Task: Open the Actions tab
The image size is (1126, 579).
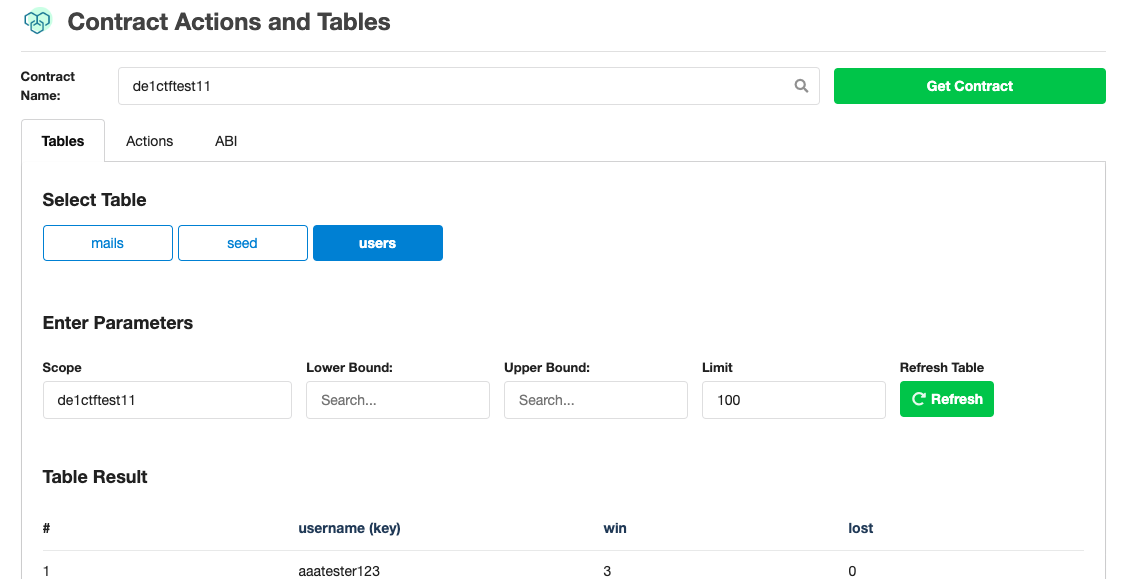Action: (x=150, y=141)
